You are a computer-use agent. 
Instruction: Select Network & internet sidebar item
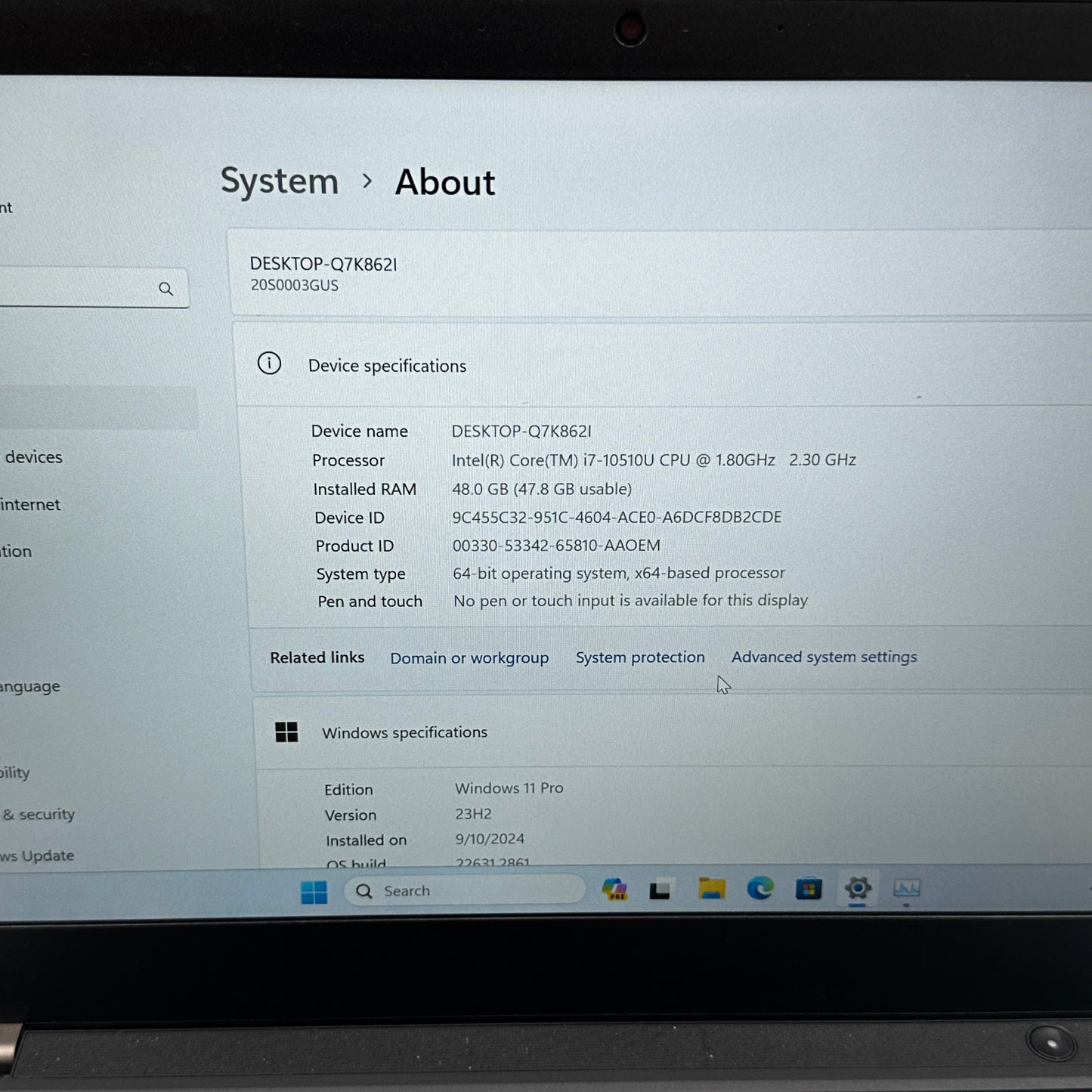point(30,505)
